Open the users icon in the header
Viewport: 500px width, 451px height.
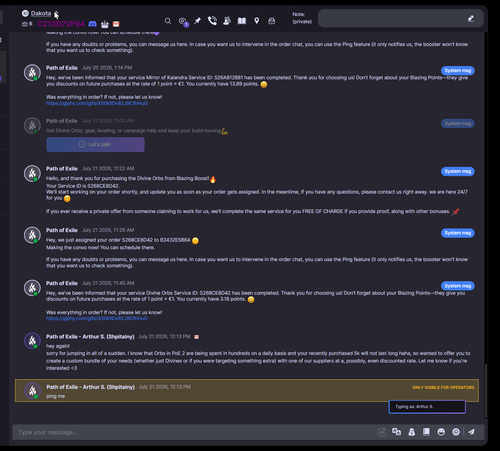[x=227, y=21]
